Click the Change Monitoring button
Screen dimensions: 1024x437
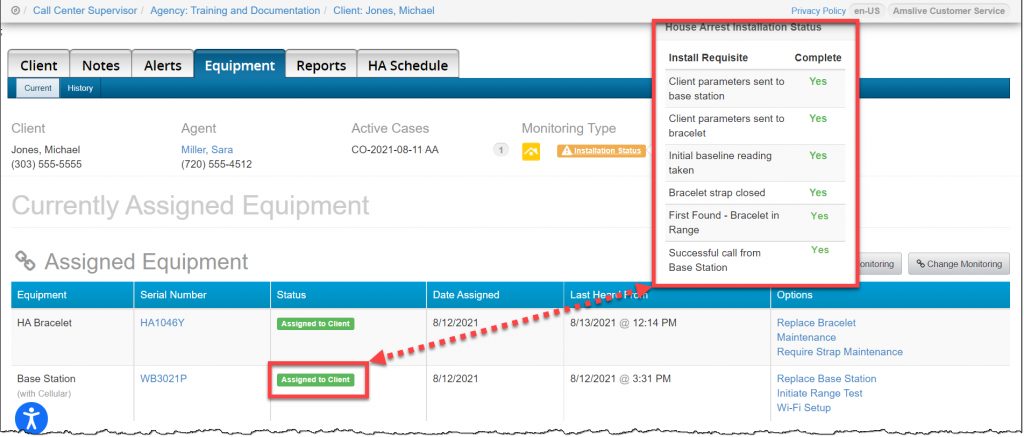(x=957, y=264)
